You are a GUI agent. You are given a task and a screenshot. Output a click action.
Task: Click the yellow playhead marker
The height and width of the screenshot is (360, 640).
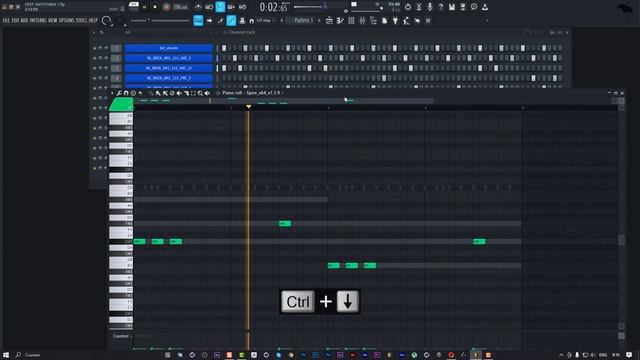[248, 107]
